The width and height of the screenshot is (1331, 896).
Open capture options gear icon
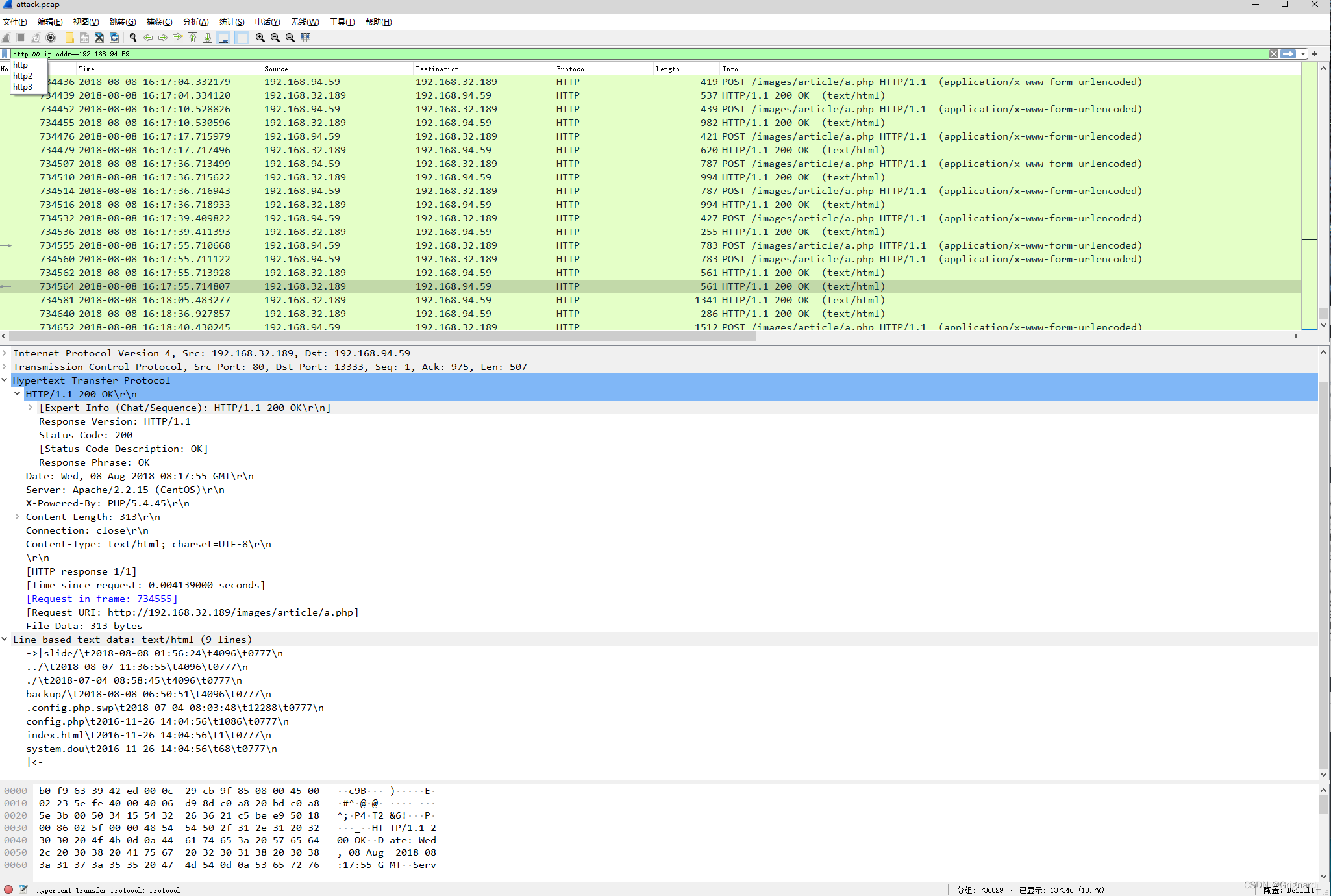pos(51,38)
